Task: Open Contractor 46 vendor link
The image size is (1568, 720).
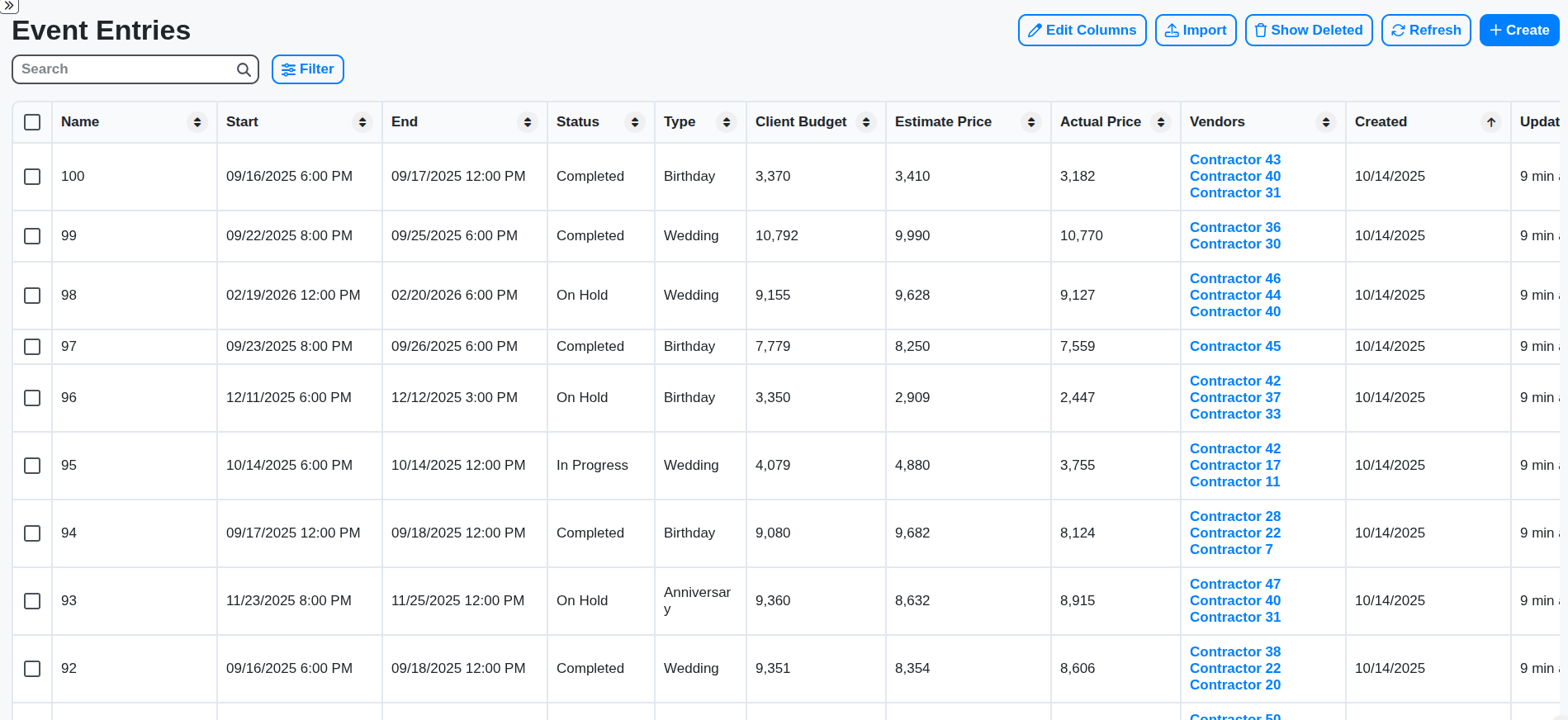Action: (1234, 278)
